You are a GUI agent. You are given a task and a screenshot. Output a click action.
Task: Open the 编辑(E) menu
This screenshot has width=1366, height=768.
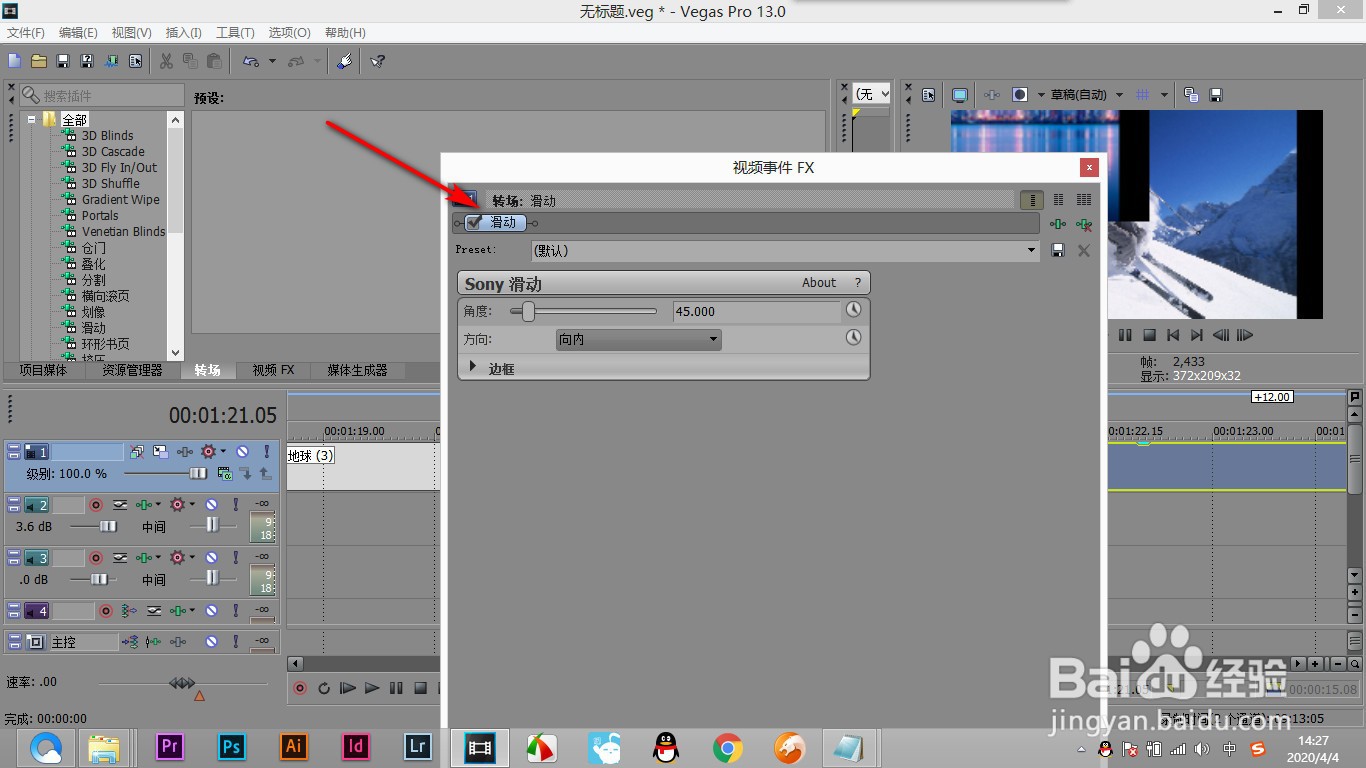(x=78, y=33)
